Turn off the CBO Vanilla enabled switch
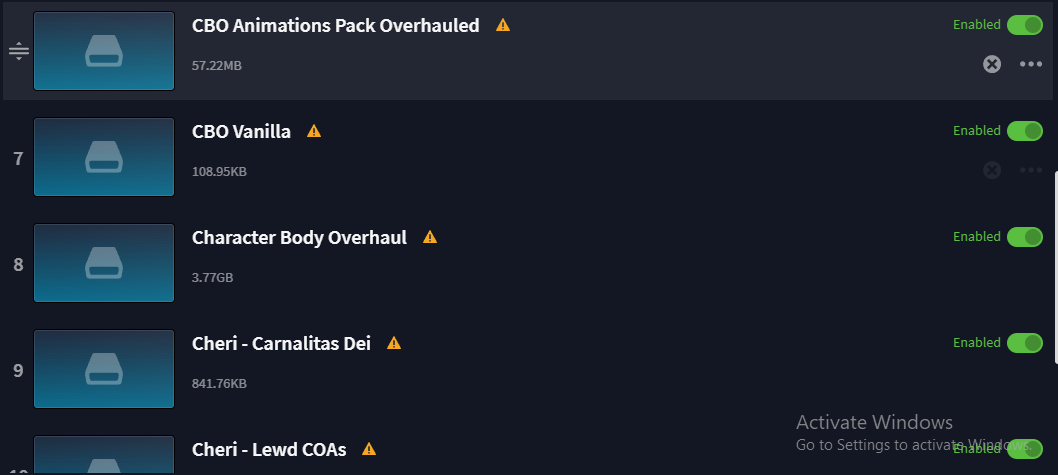Image resolution: width=1058 pixels, height=475 pixels. (x=1025, y=131)
